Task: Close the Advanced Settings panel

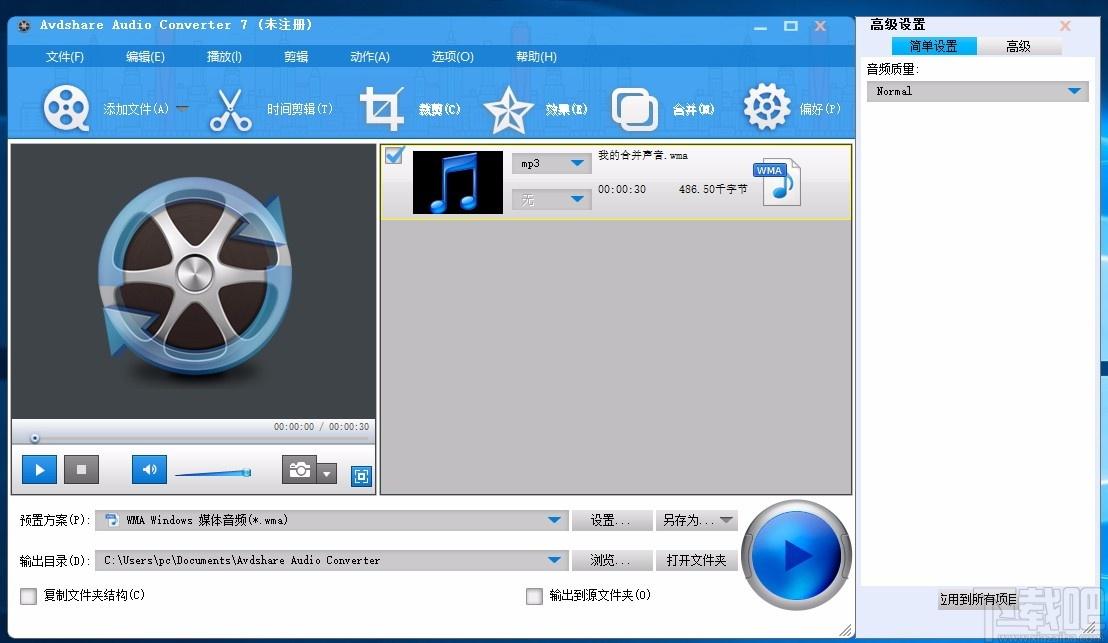Action: (1065, 25)
